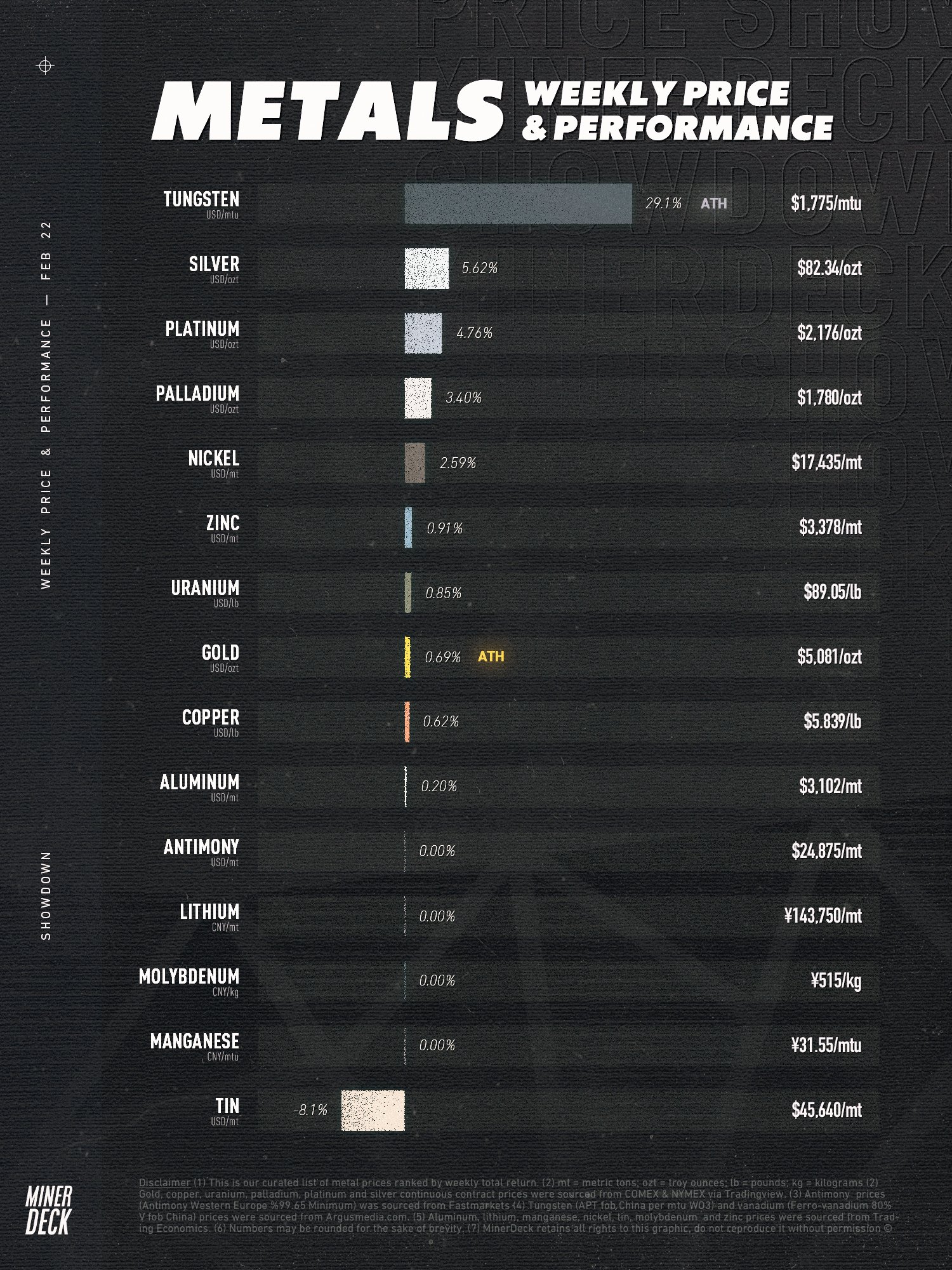952x1270 pixels.
Task: Click the $82.34/ozt silver price
Action: click(829, 268)
